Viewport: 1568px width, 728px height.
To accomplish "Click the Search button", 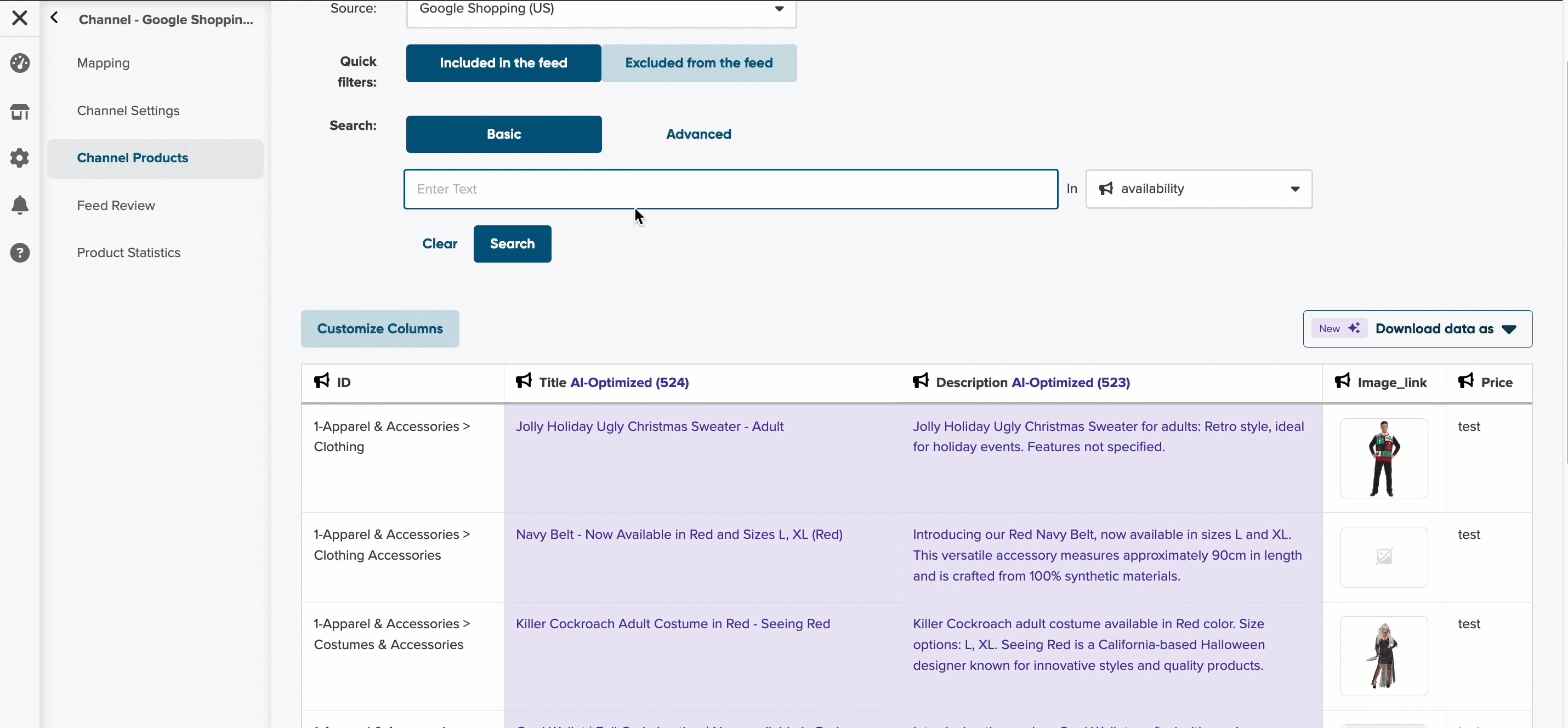I will tap(512, 243).
